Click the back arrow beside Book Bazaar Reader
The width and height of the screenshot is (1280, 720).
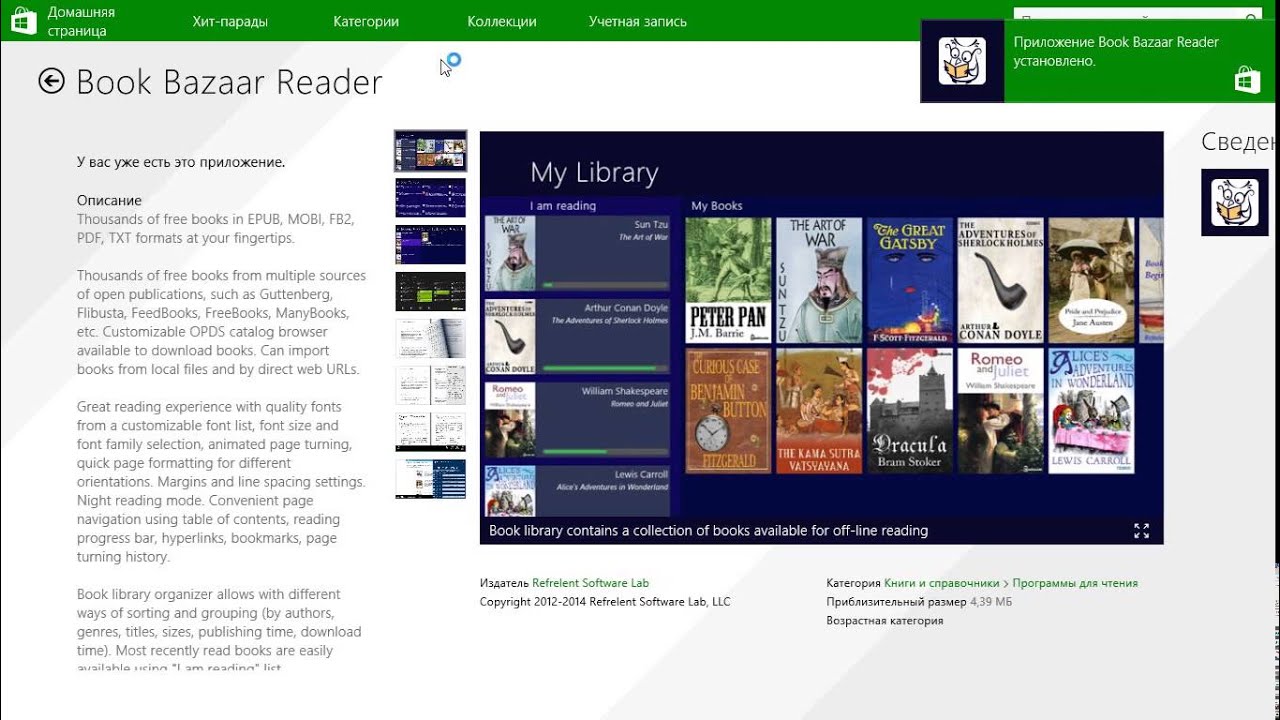tap(51, 81)
